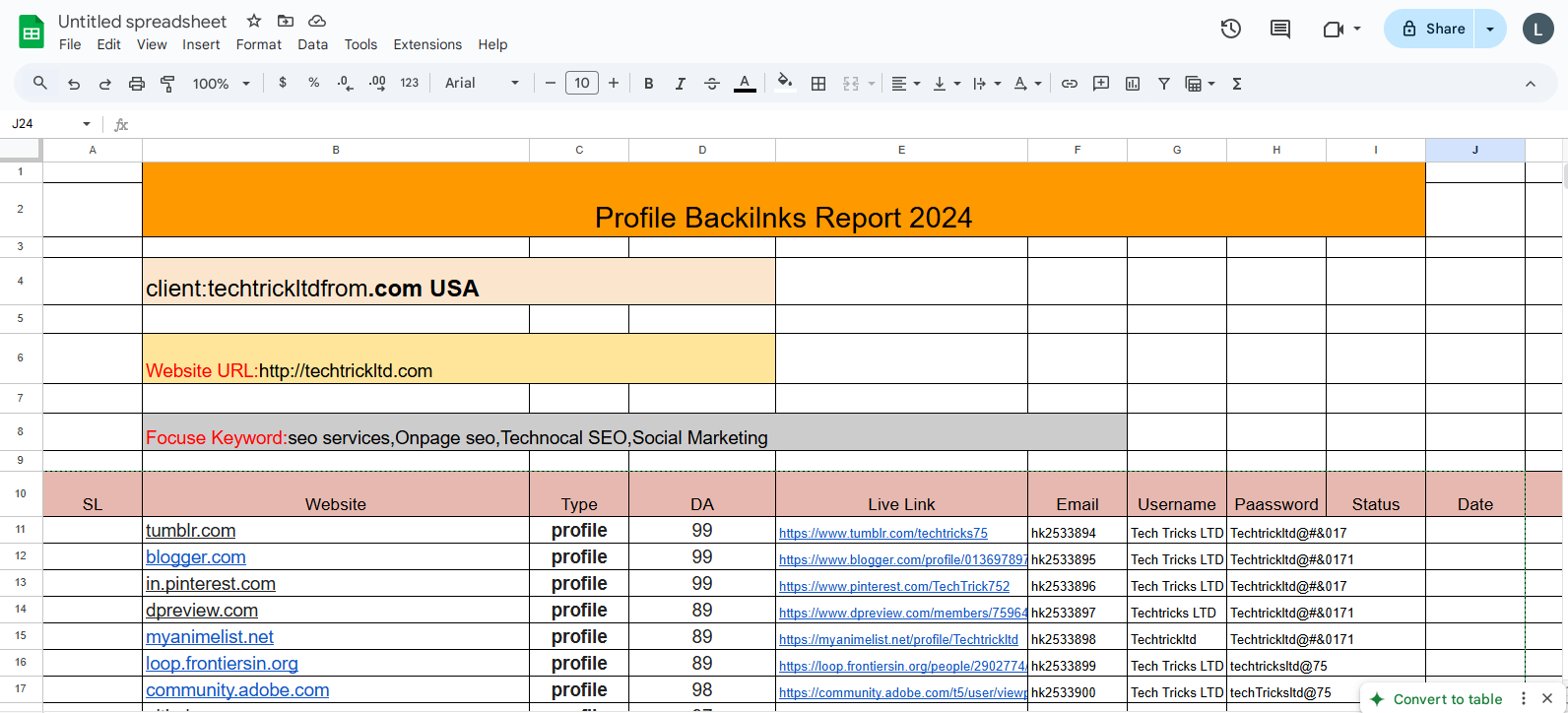This screenshot has width=1568, height=713.
Task: Click the functions sigma icon
Action: (1237, 84)
